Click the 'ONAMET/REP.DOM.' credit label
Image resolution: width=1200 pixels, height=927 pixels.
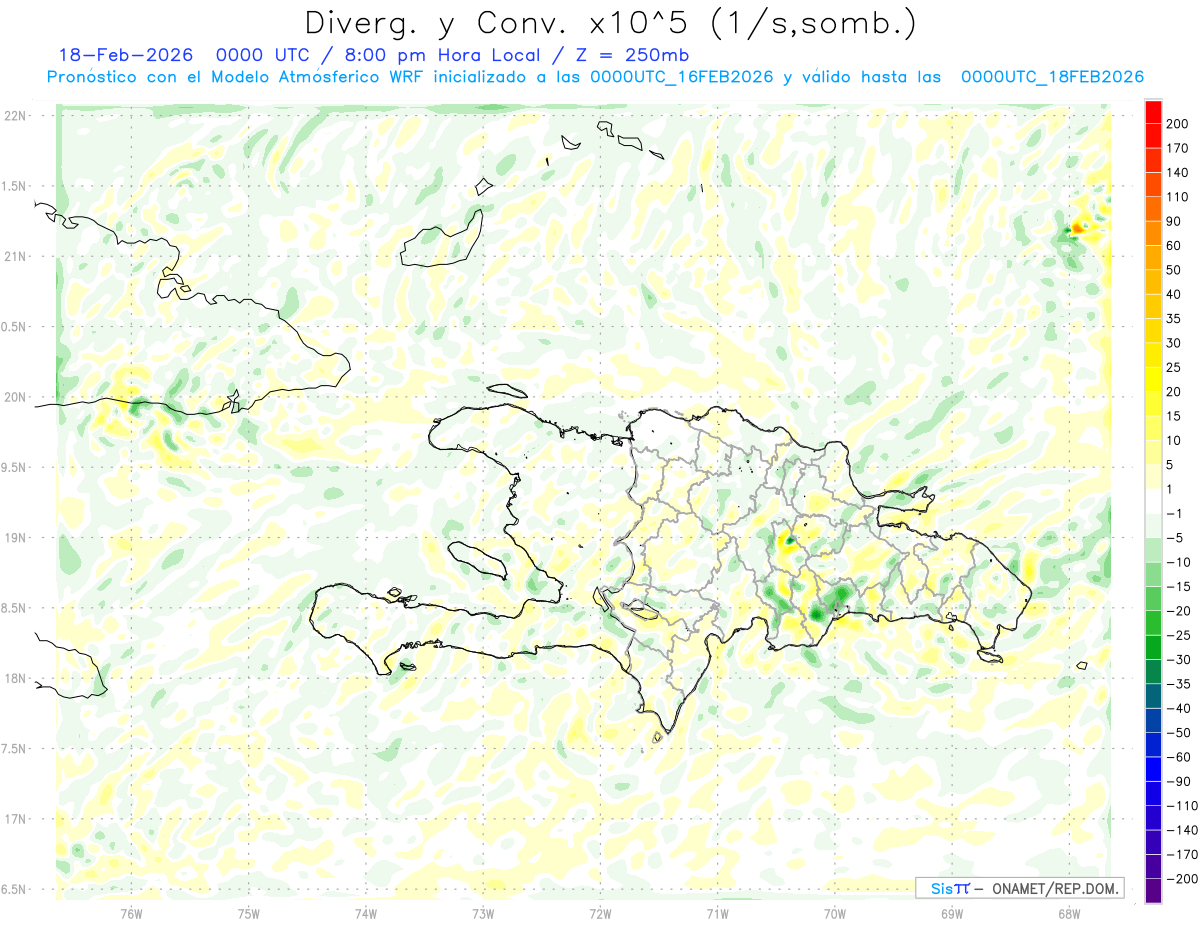[1056, 888]
